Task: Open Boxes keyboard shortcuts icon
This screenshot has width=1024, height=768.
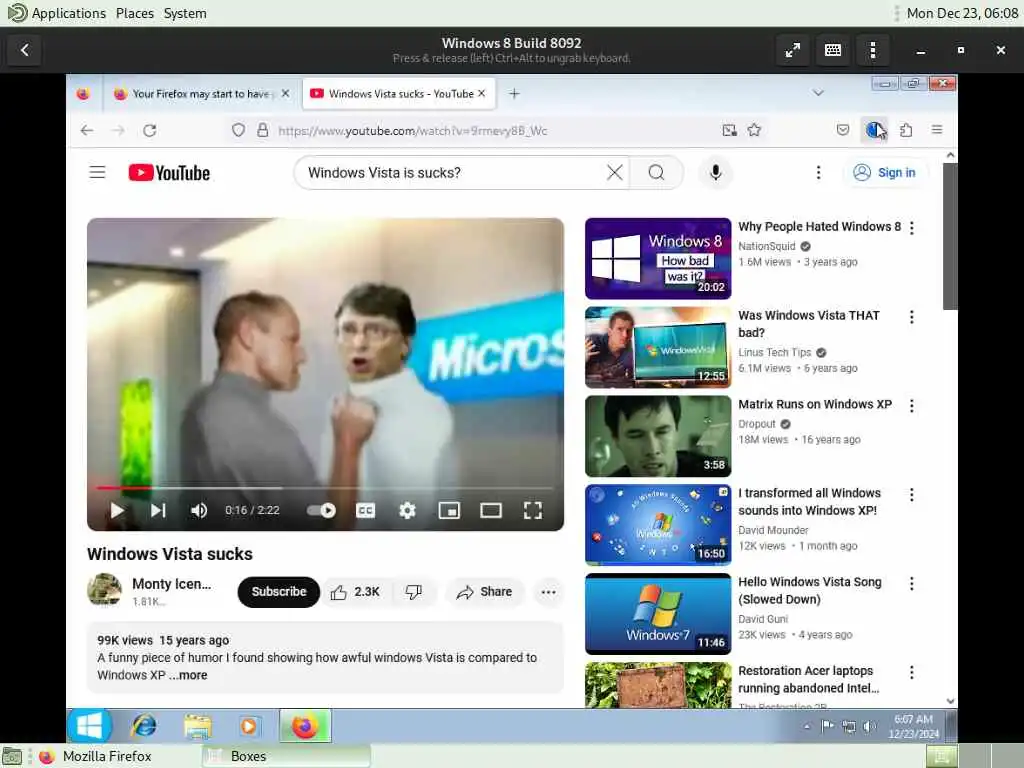Action: 833,50
